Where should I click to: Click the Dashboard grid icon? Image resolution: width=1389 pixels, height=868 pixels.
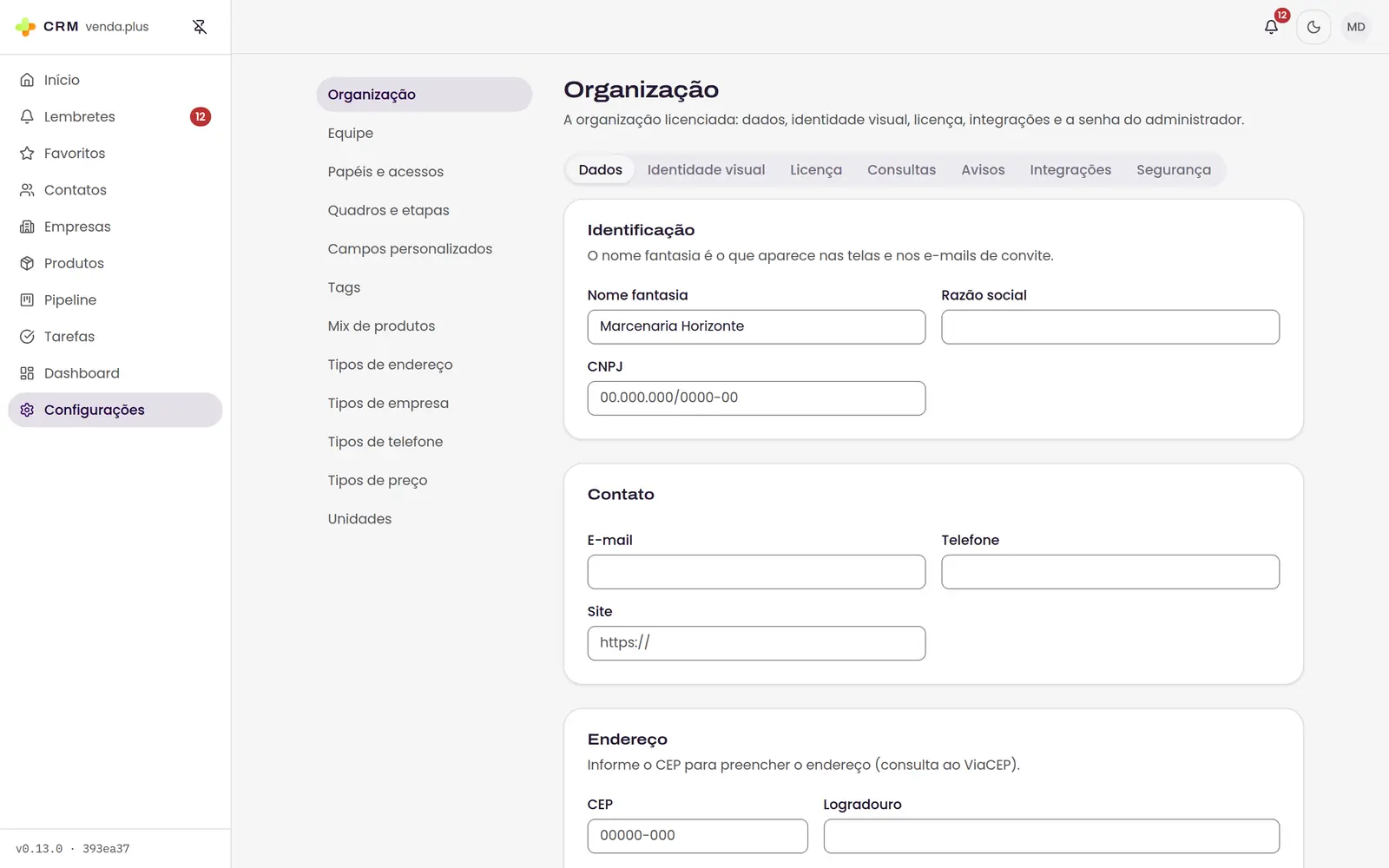(x=27, y=373)
